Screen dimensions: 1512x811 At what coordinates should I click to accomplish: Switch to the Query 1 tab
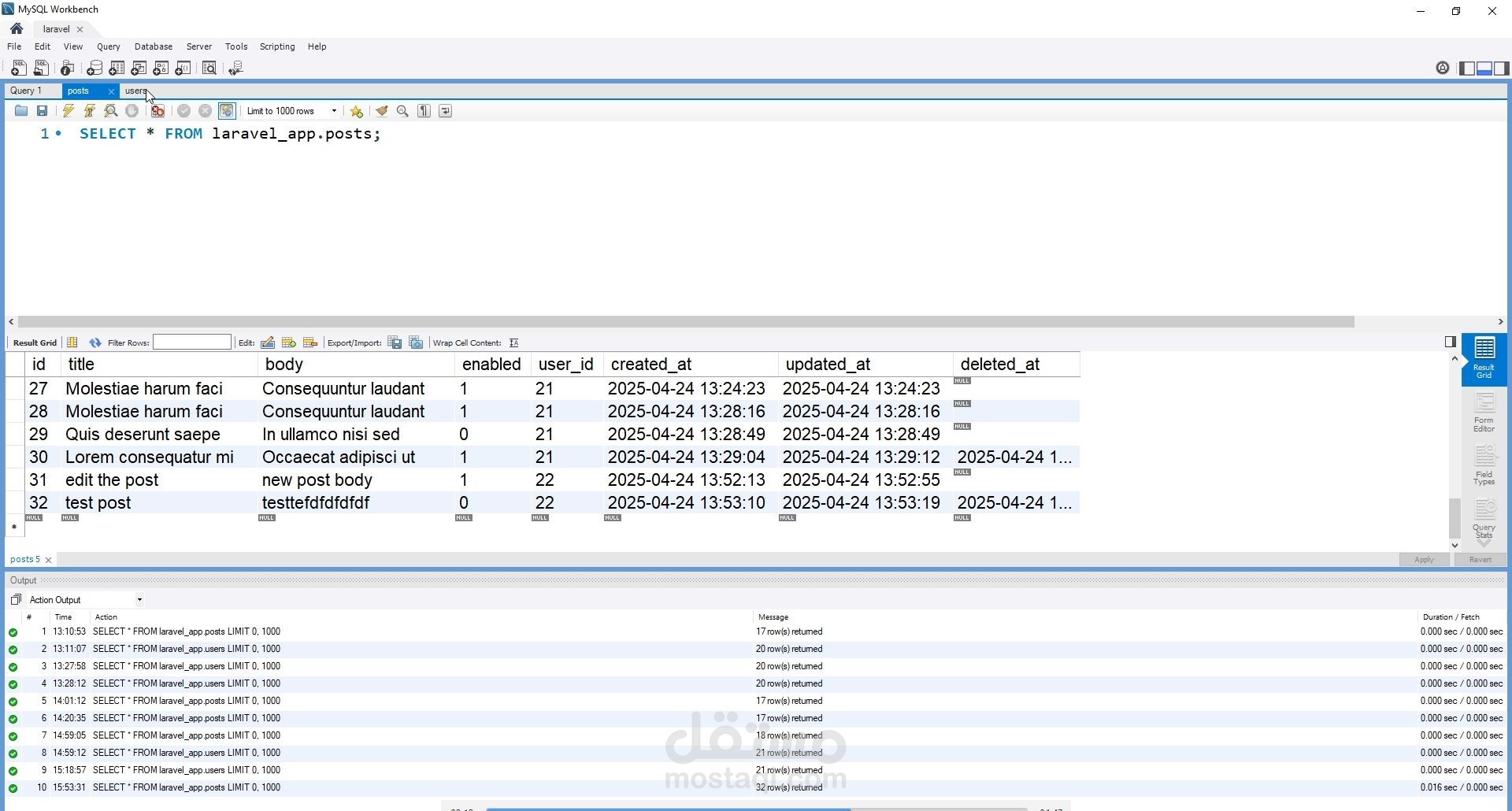pyautogui.click(x=26, y=91)
